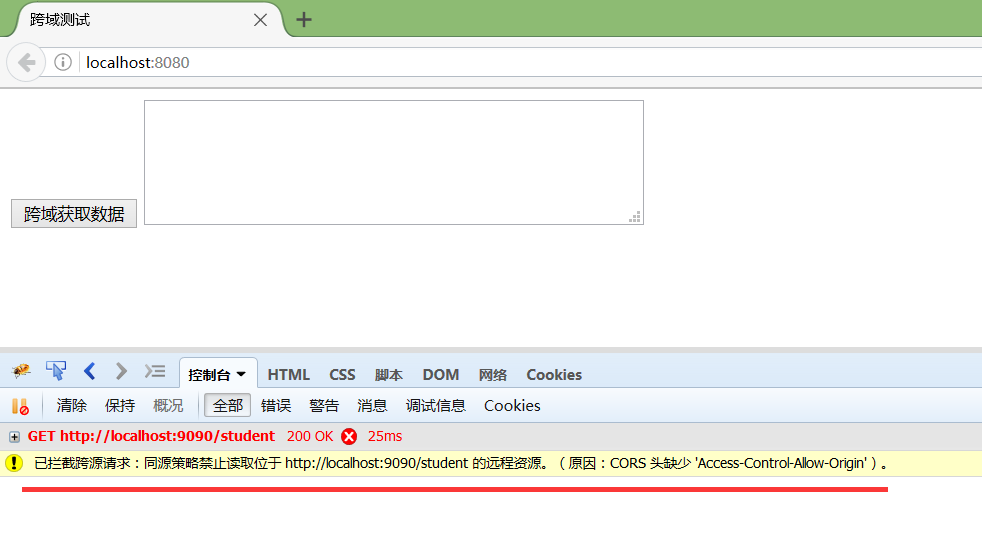The width and height of the screenshot is (982, 548).
Task: Expand the GET localhost:9090/student request
Action: tap(14, 437)
